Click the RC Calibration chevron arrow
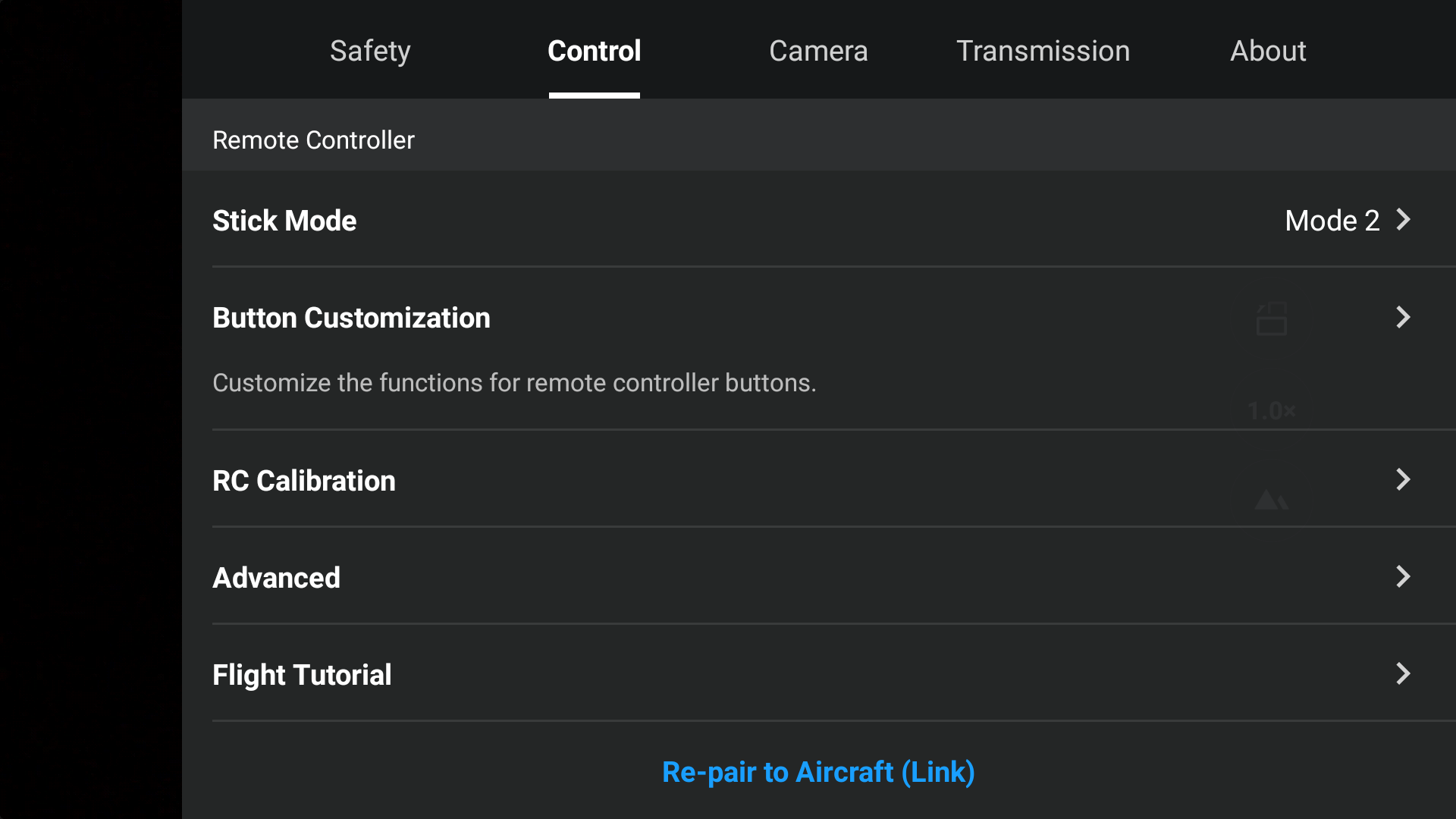1456x819 pixels. (x=1404, y=479)
